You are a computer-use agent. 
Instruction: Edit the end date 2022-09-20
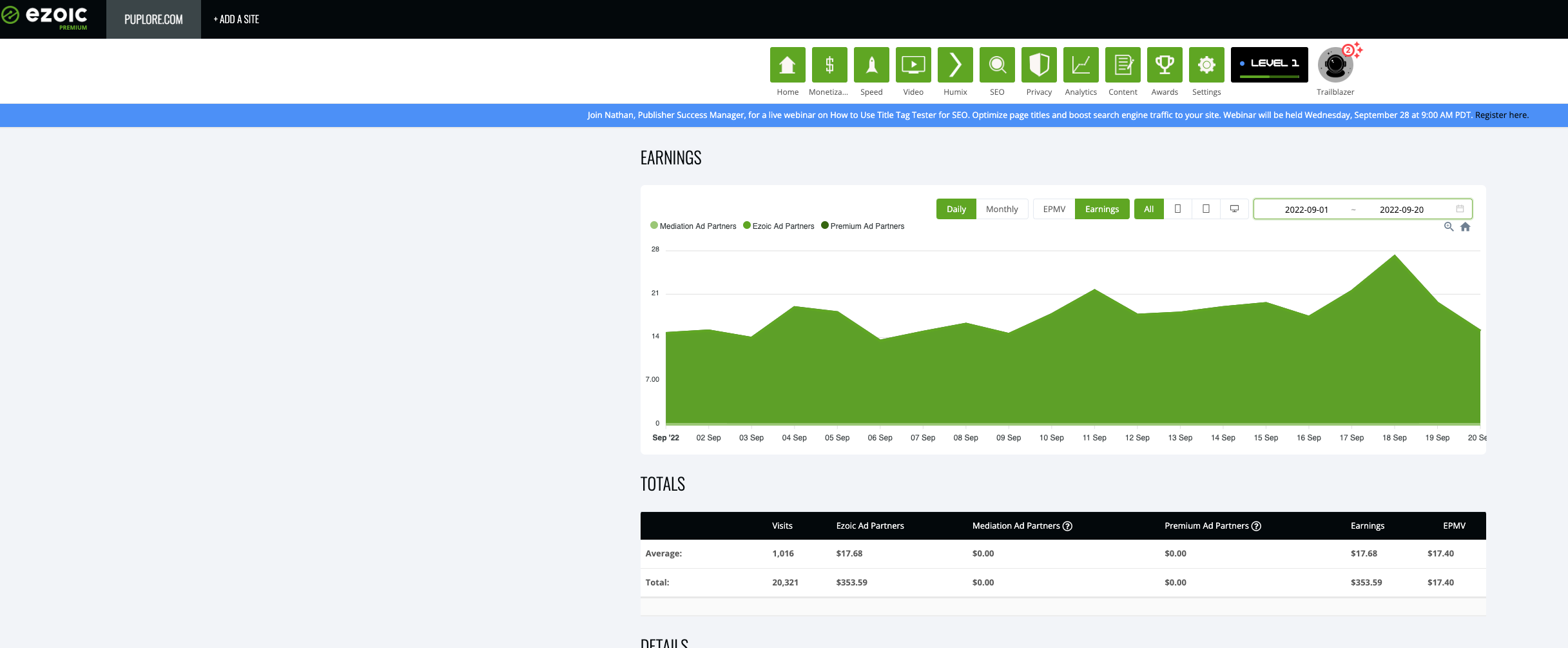(x=1402, y=210)
